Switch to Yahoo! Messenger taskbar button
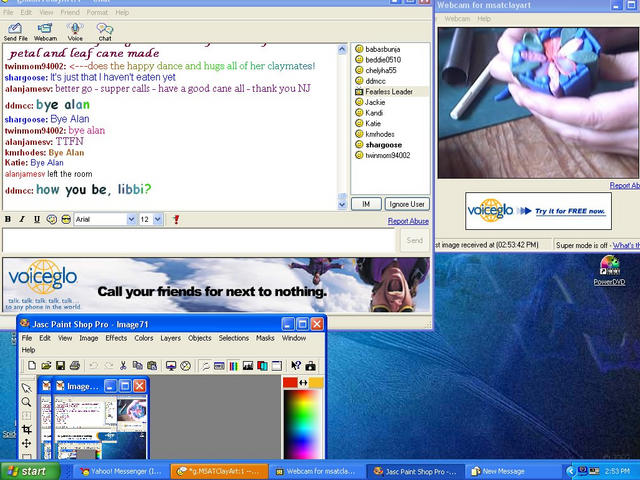Screen dimensions: 640x480 121,471
